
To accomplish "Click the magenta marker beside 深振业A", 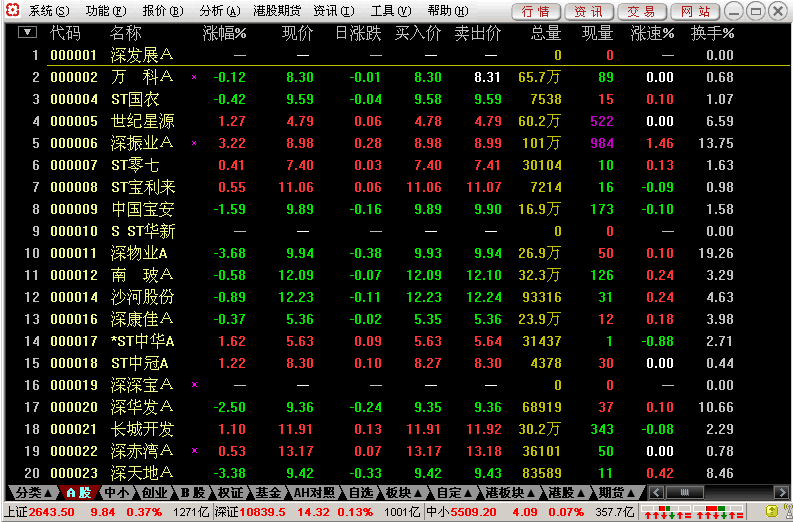I will point(194,143).
